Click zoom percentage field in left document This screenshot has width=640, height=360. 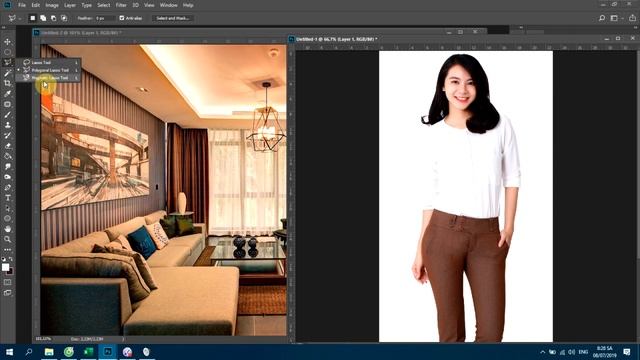[x=43, y=339]
